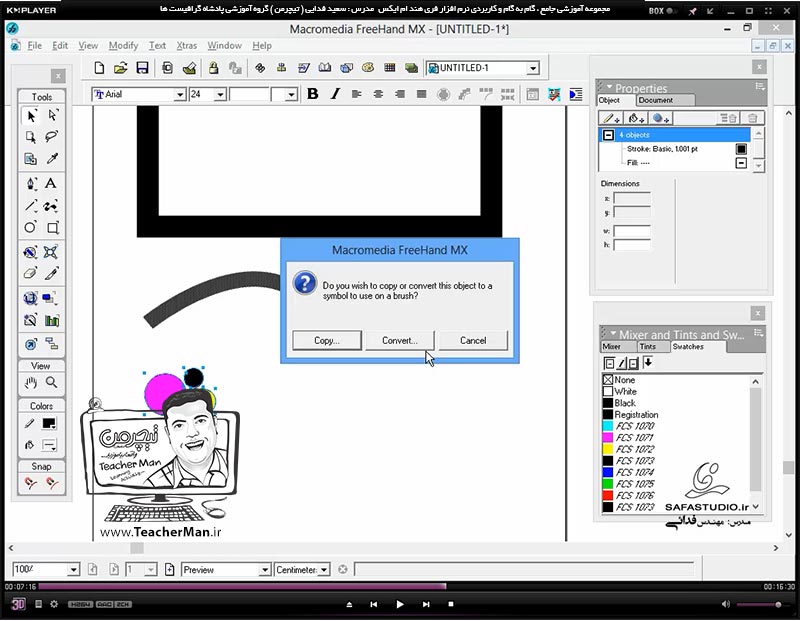The width and height of the screenshot is (800, 621).
Task: Select the Pen tool
Action: click(31, 183)
